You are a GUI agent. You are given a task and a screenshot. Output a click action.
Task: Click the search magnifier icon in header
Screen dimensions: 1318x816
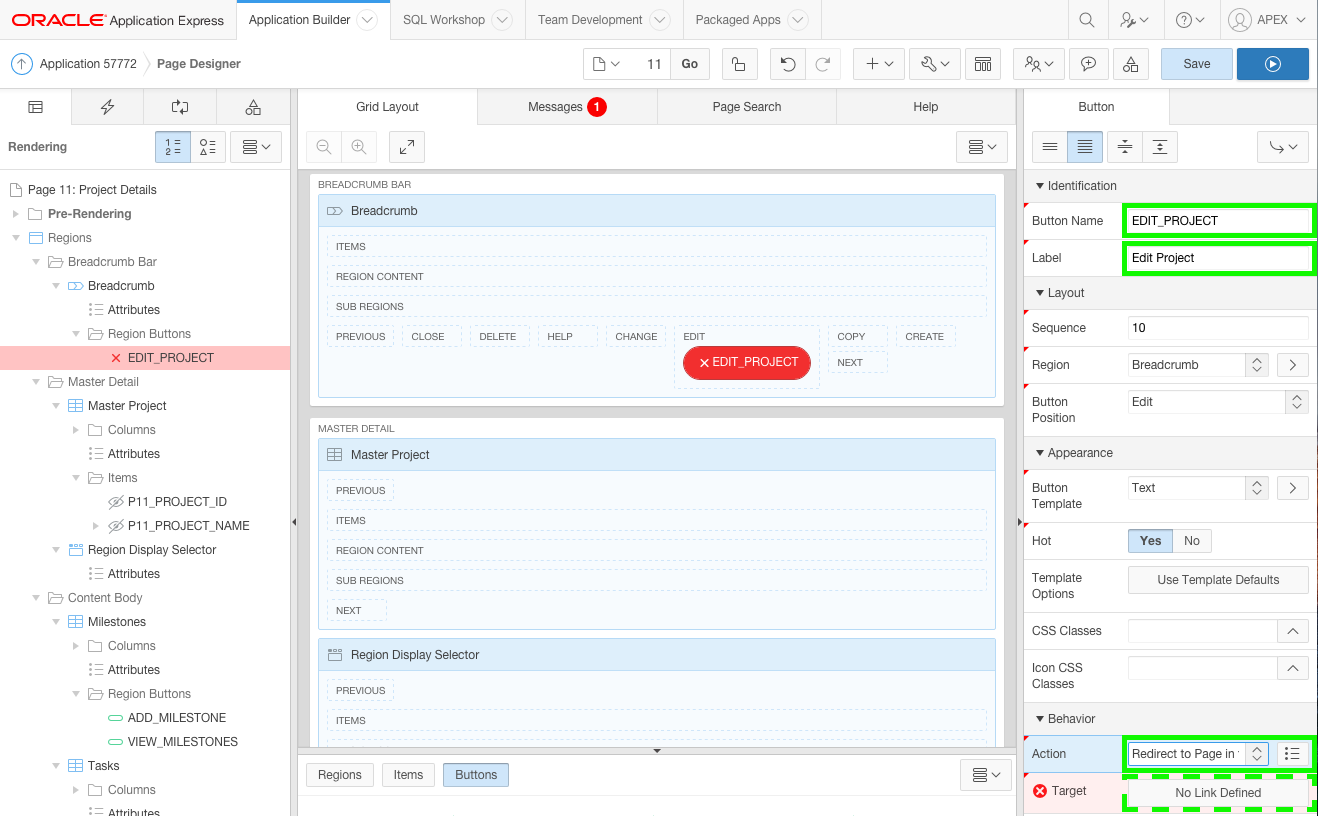click(x=1086, y=20)
